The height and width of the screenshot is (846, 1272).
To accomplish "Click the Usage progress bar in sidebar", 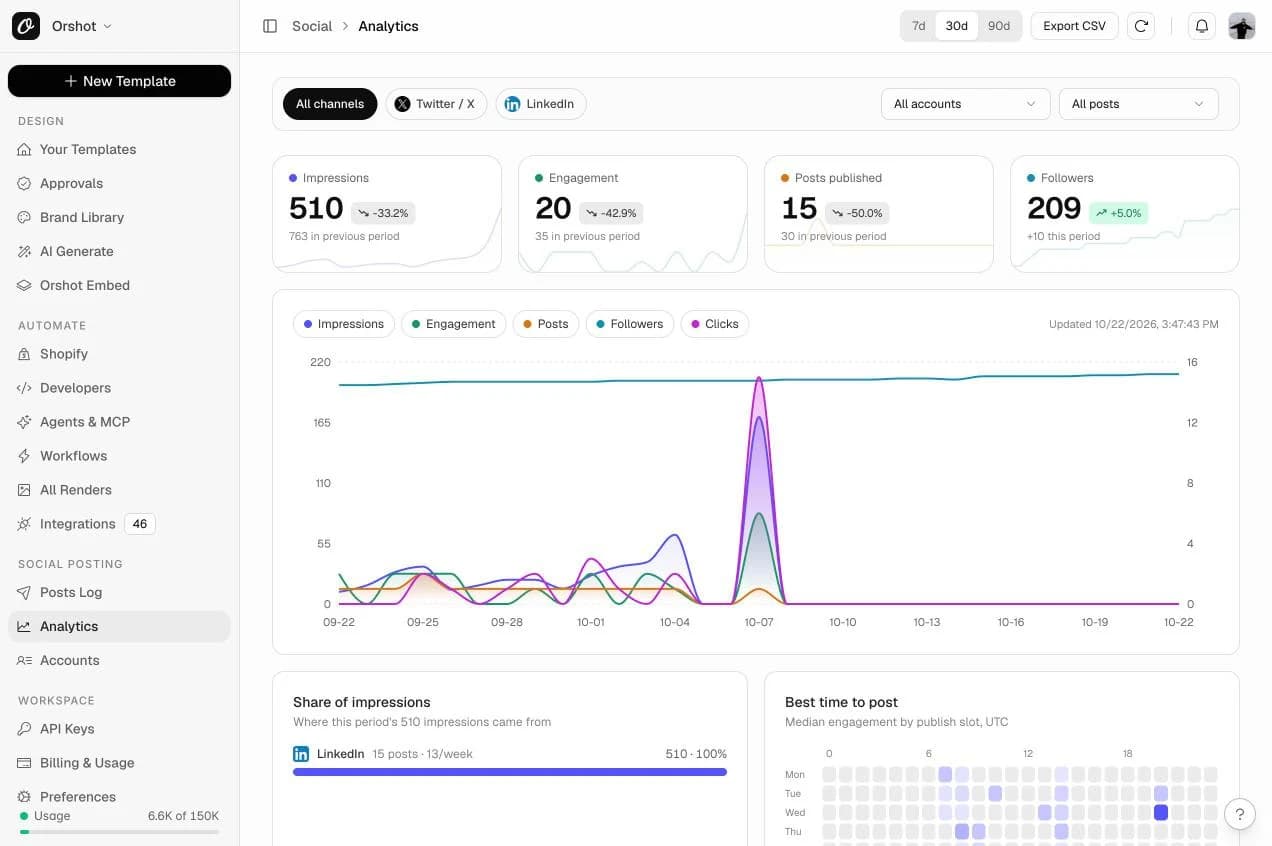I will pos(119,832).
